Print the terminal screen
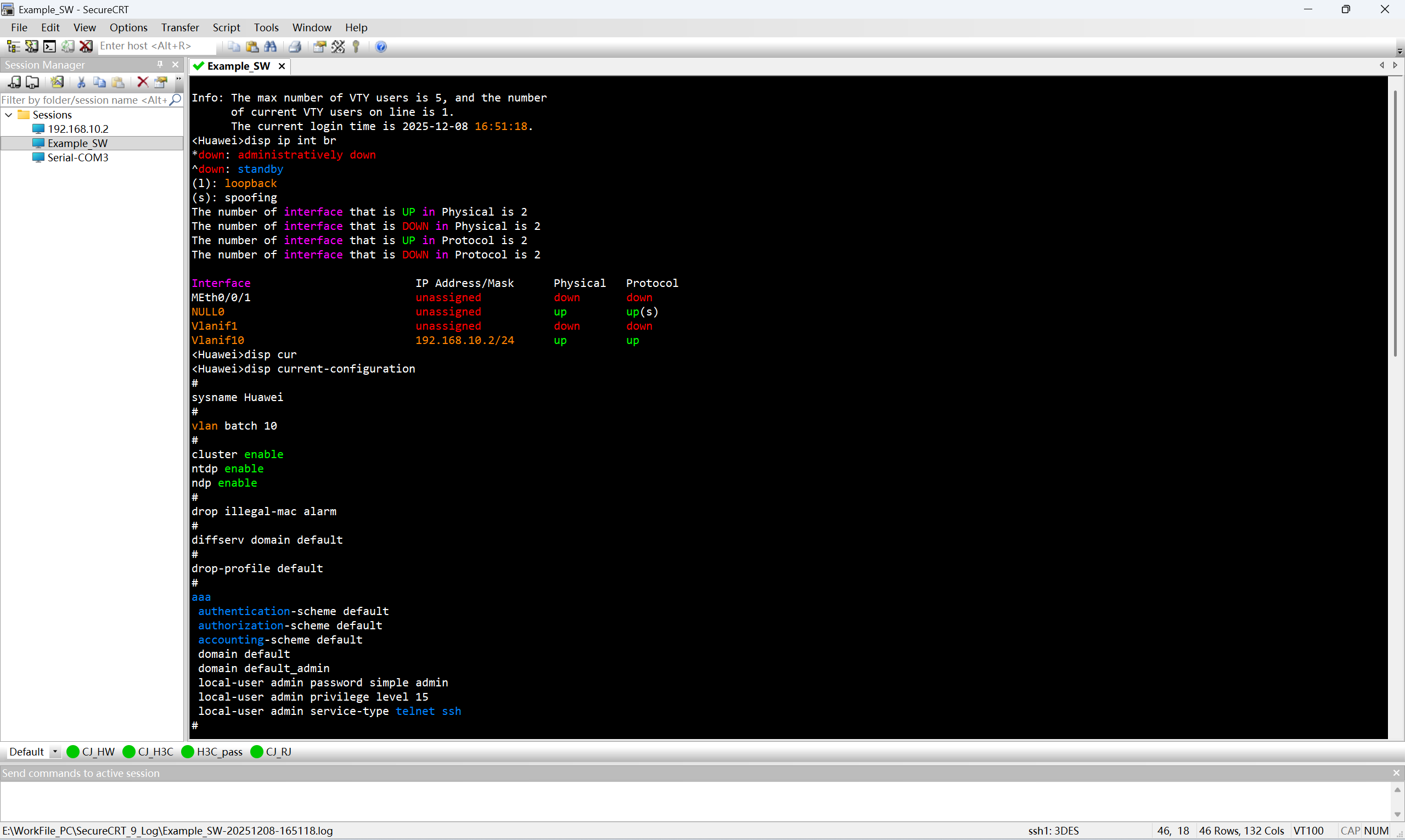 pyautogui.click(x=295, y=47)
